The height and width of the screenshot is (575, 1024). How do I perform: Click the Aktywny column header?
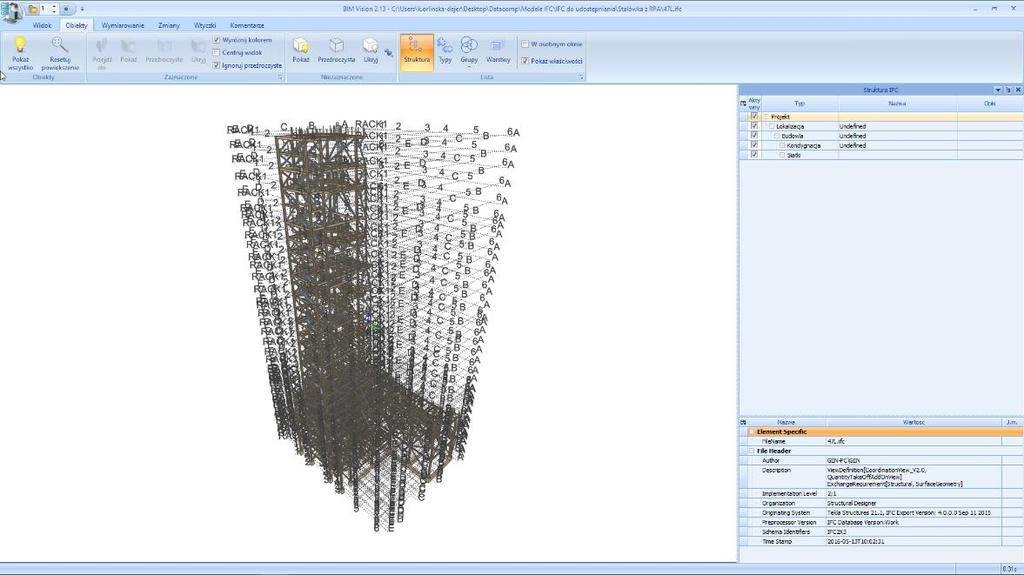[x=754, y=103]
